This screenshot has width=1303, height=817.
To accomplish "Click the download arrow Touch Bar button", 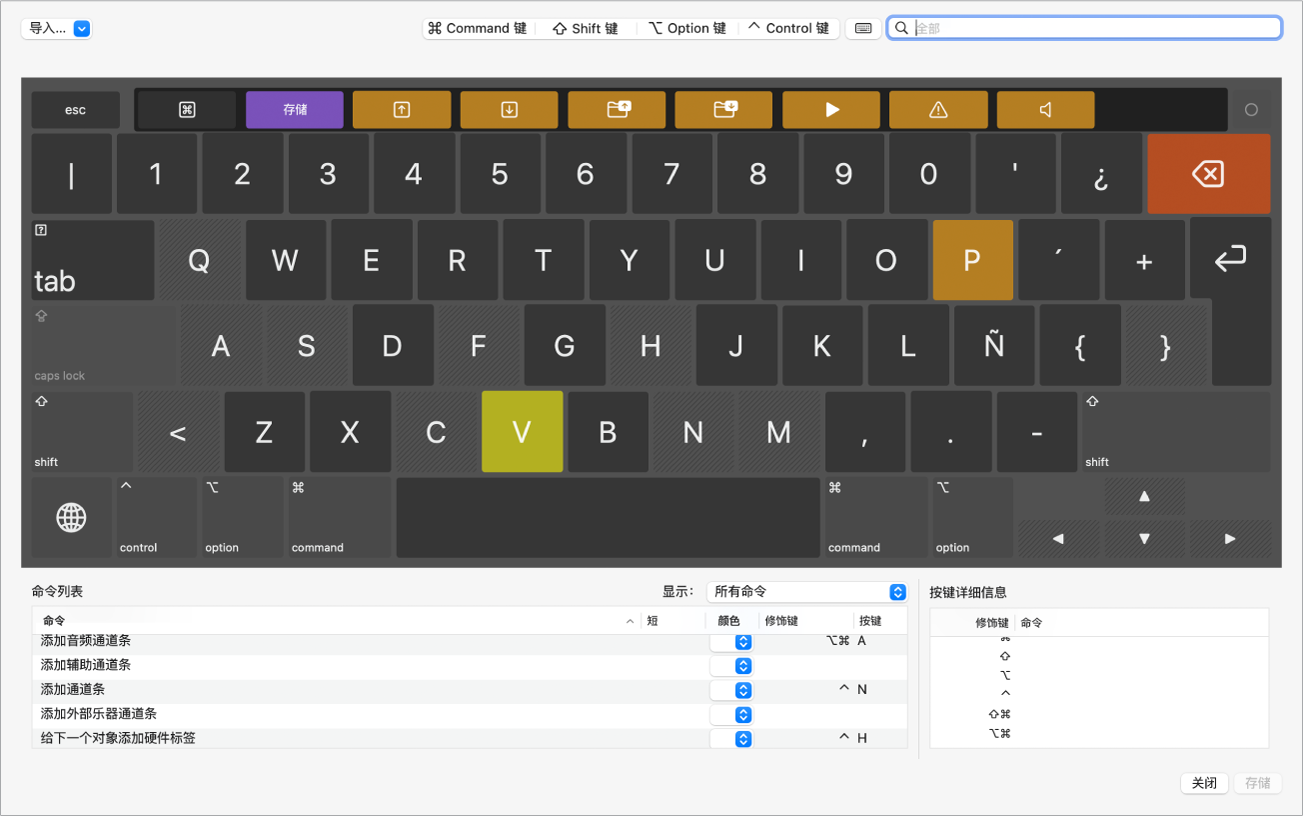I will [509, 110].
